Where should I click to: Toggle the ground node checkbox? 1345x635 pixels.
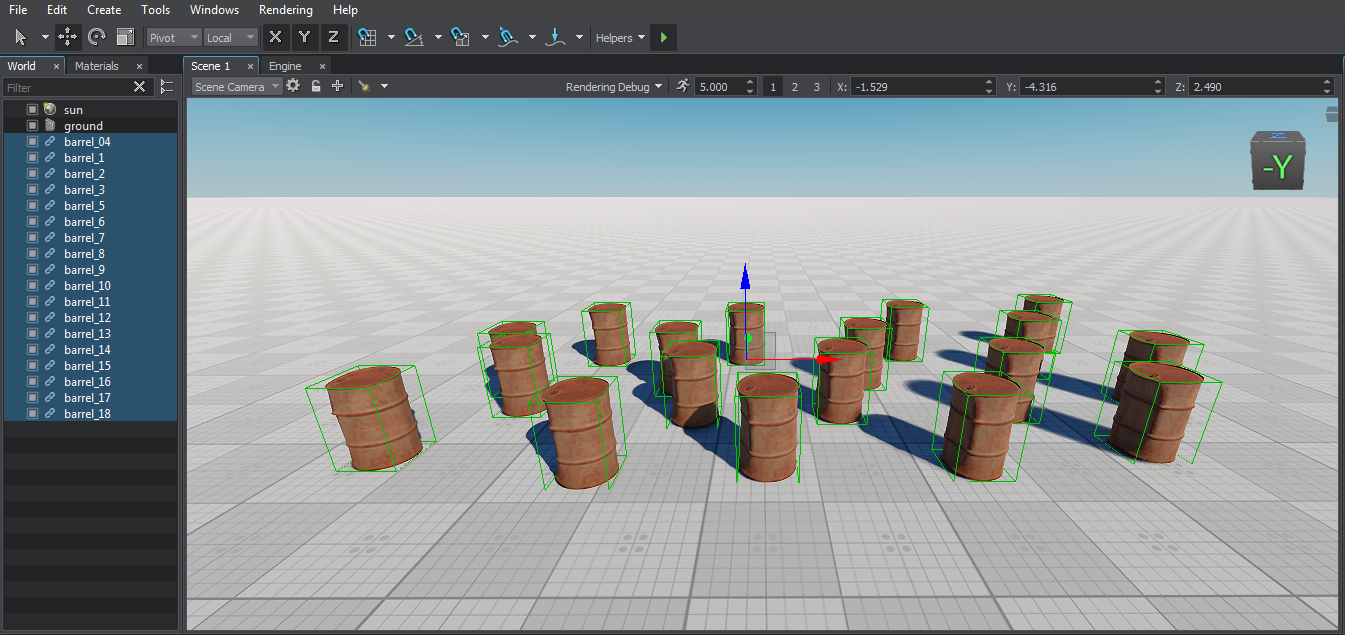[x=32, y=126]
